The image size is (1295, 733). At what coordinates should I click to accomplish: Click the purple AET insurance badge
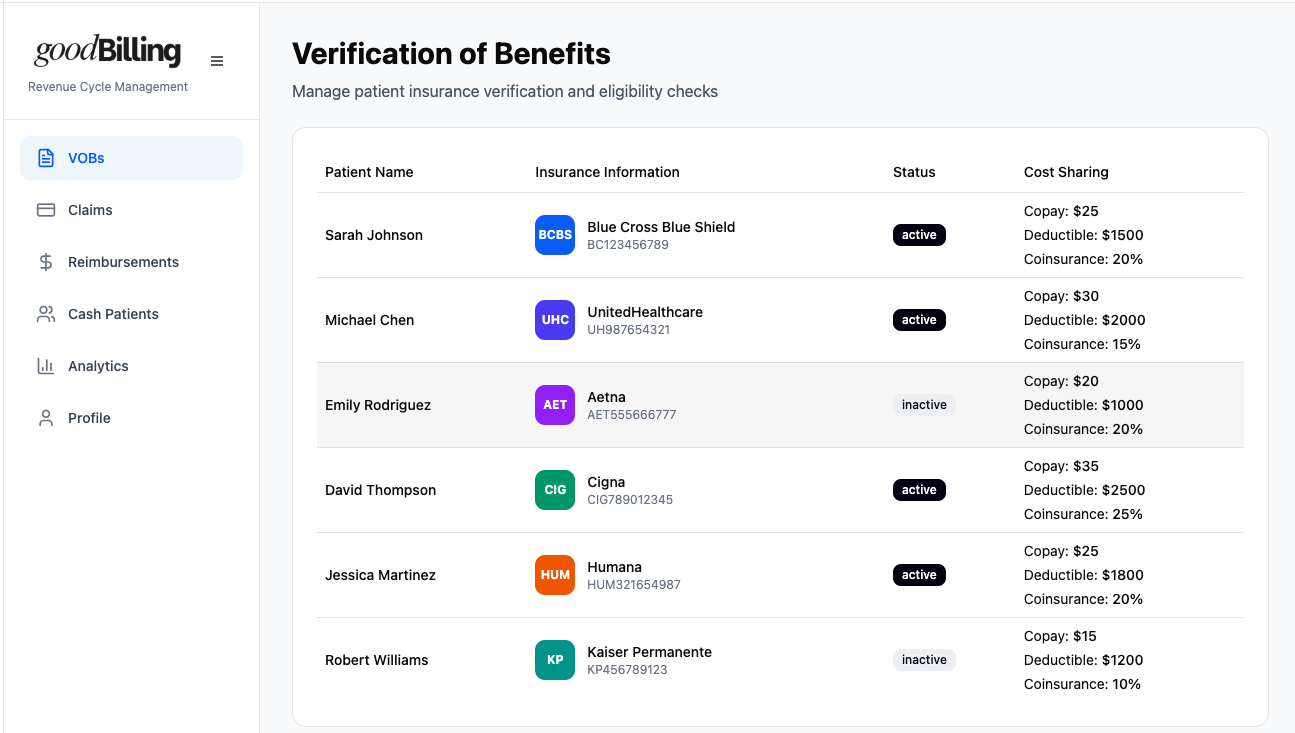555,405
